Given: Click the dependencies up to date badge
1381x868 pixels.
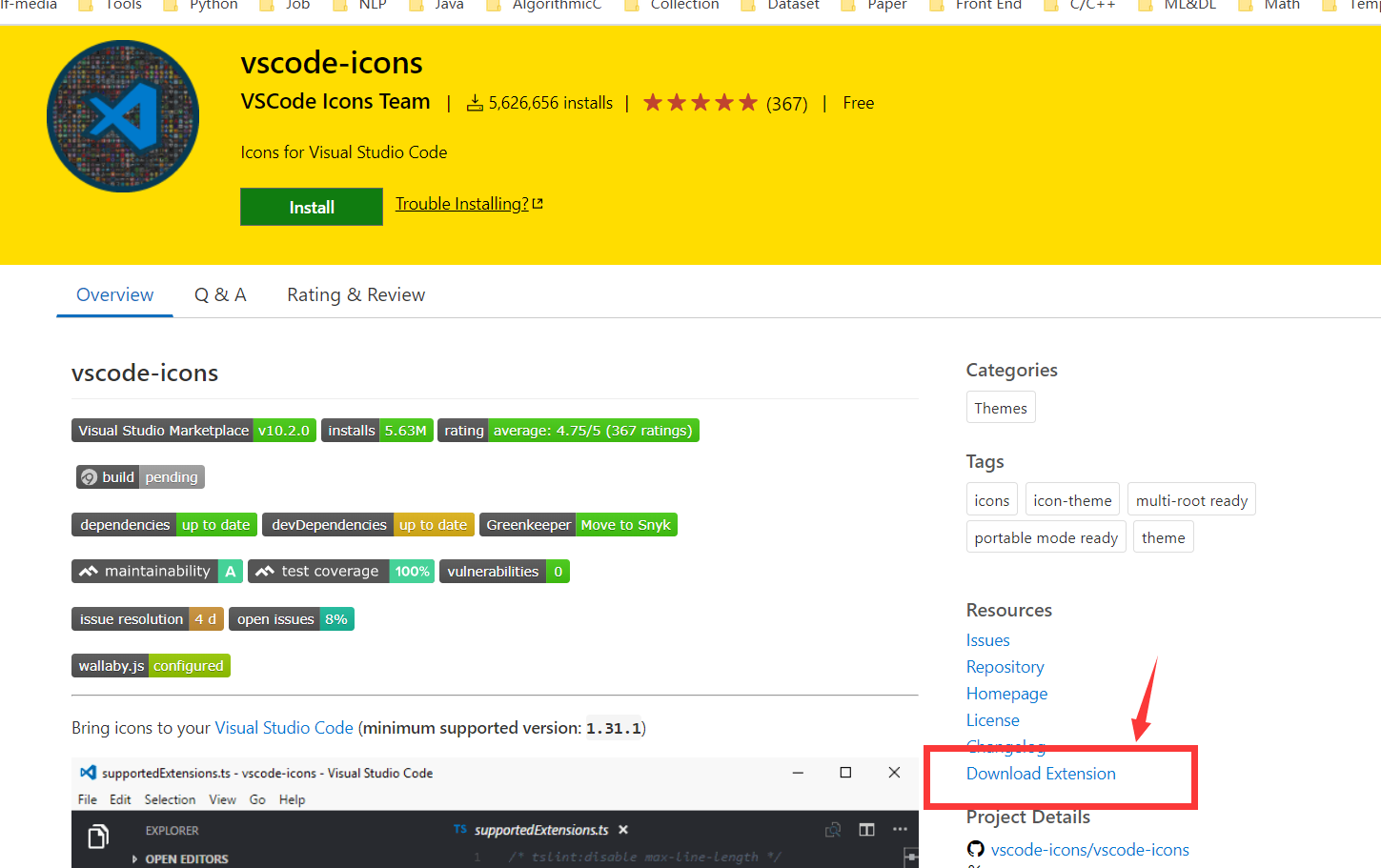Looking at the screenshot, I should [x=165, y=525].
